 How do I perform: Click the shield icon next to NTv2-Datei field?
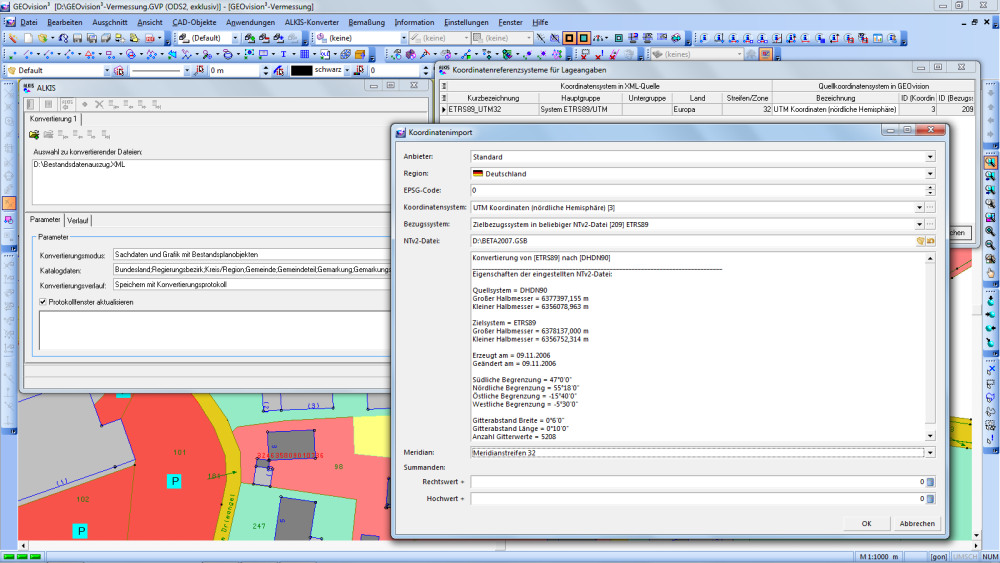[920, 241]
